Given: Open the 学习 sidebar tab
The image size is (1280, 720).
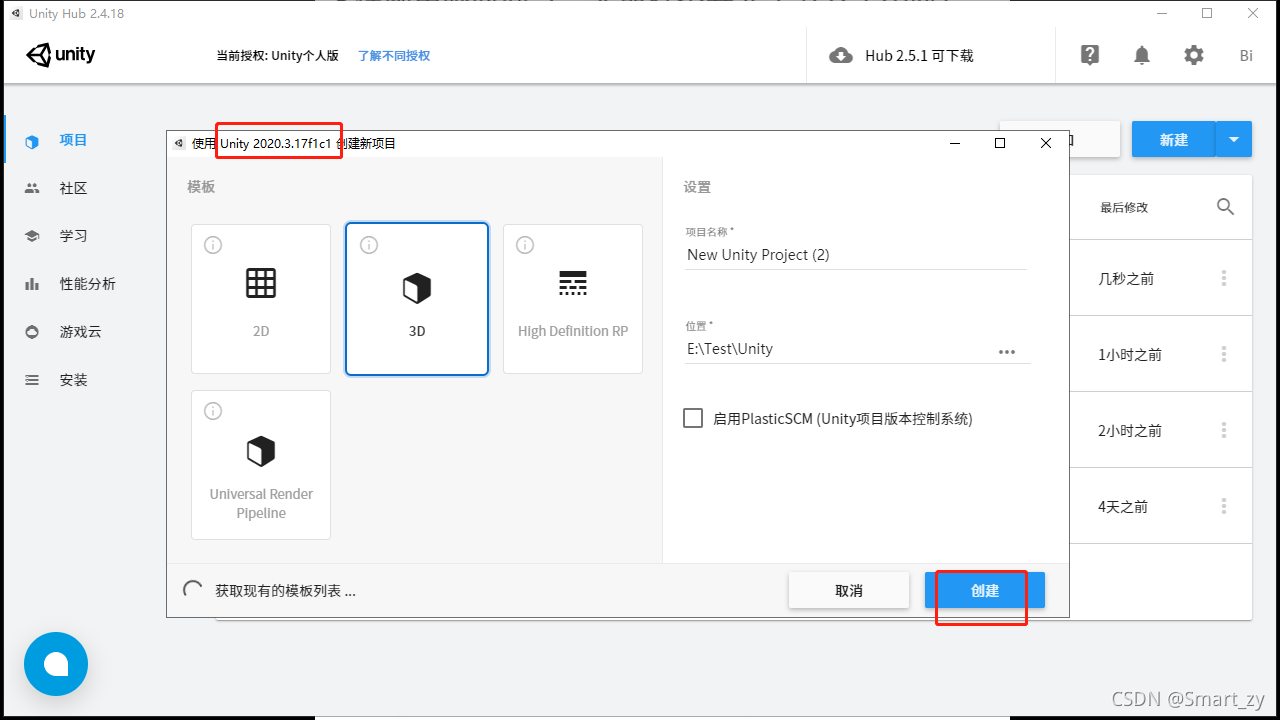Looking at the screenshot, I should [x=73, y=236].
